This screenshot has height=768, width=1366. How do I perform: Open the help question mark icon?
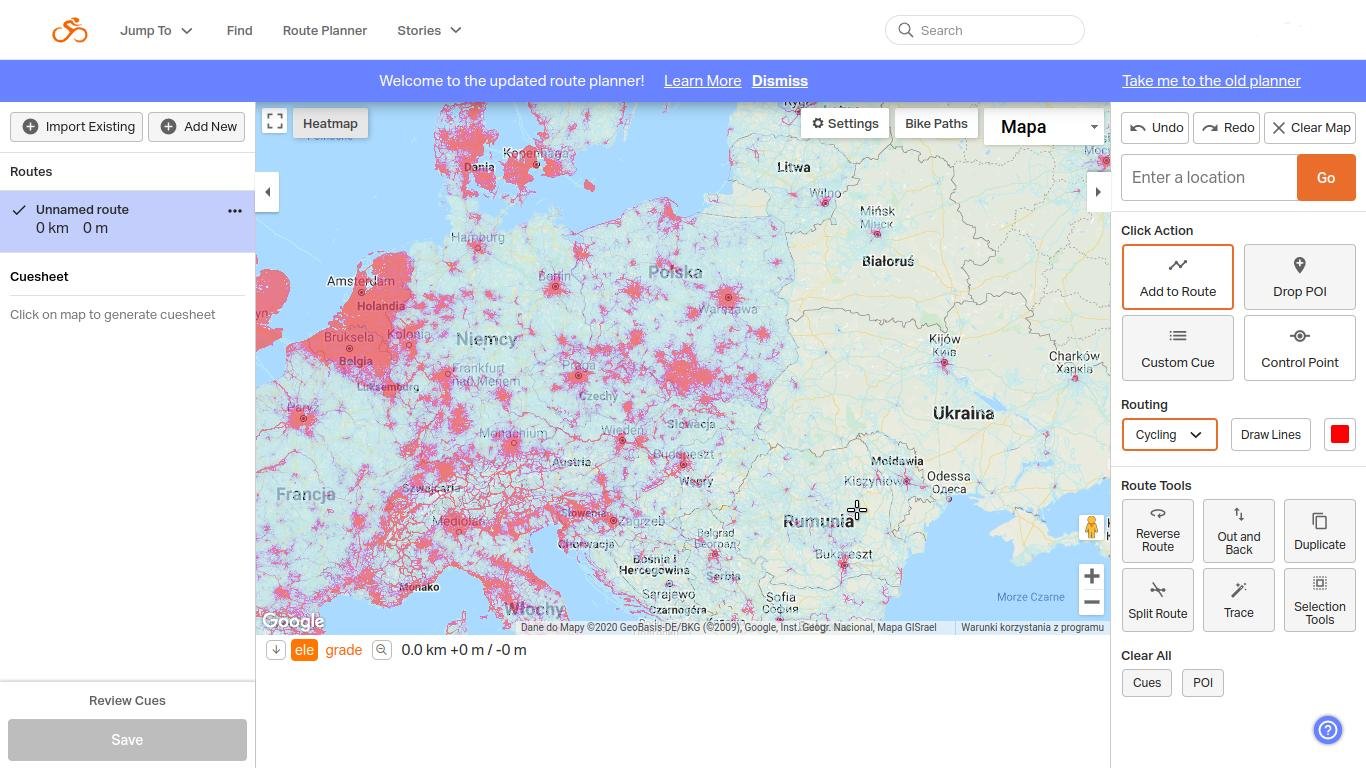1327,730
